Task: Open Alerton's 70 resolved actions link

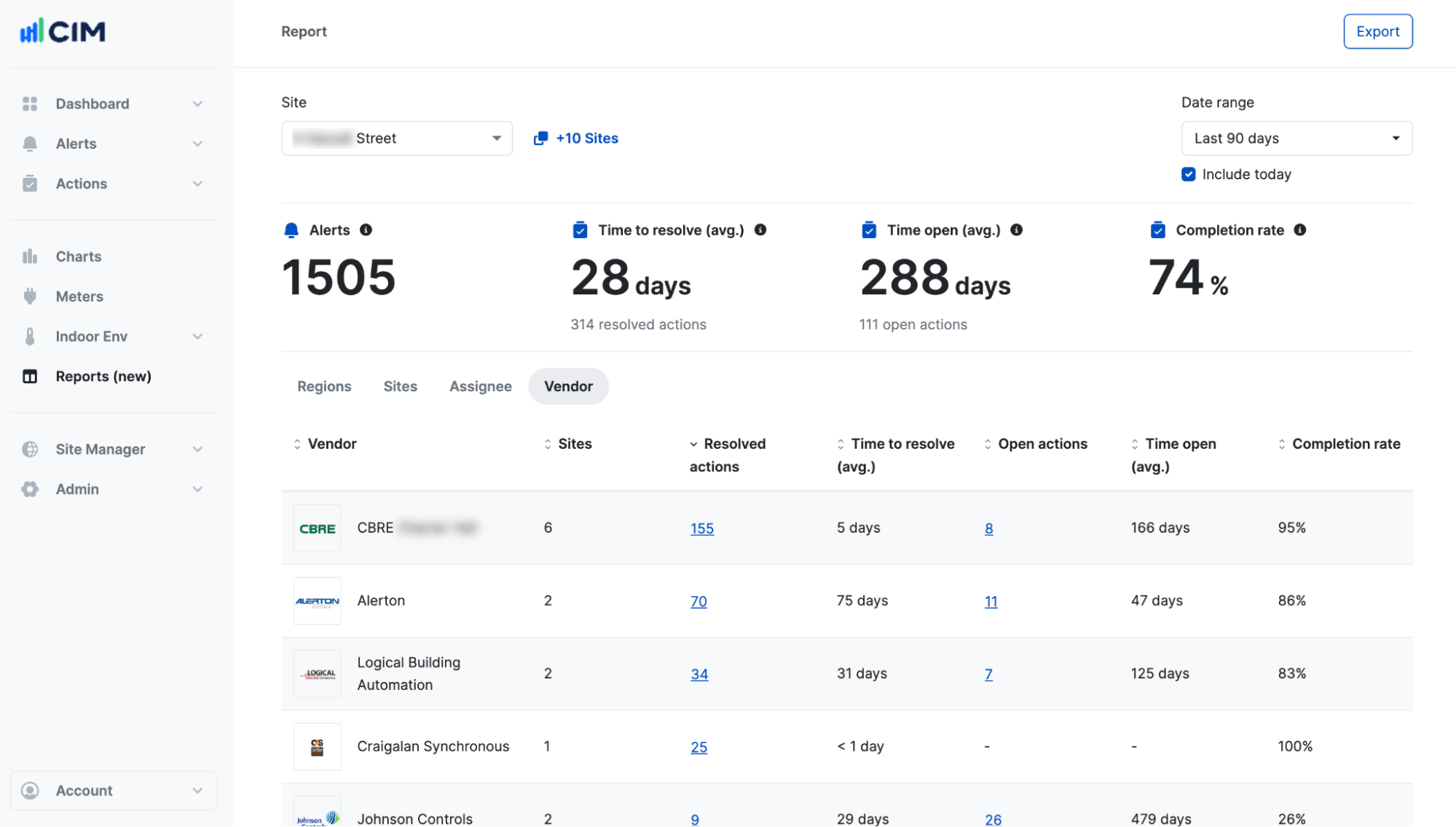Action: [699, 601]
